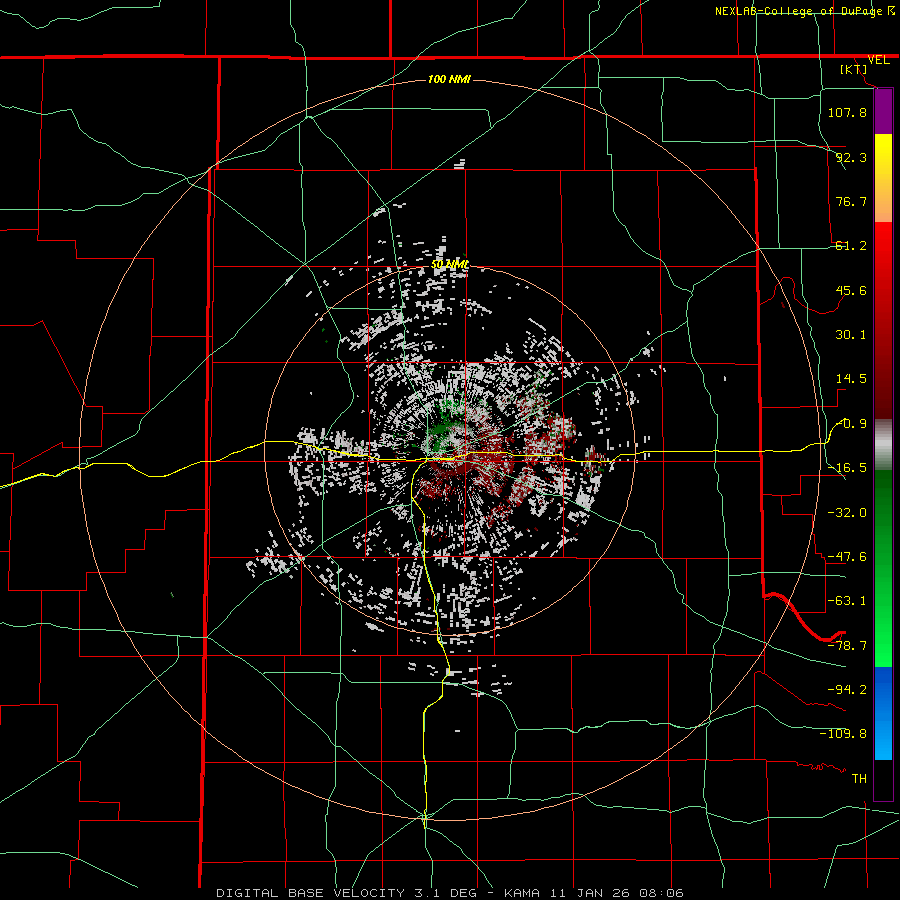Click the 14.5 legend value
The height and width of the screenshot is (900, 900).
851,379
